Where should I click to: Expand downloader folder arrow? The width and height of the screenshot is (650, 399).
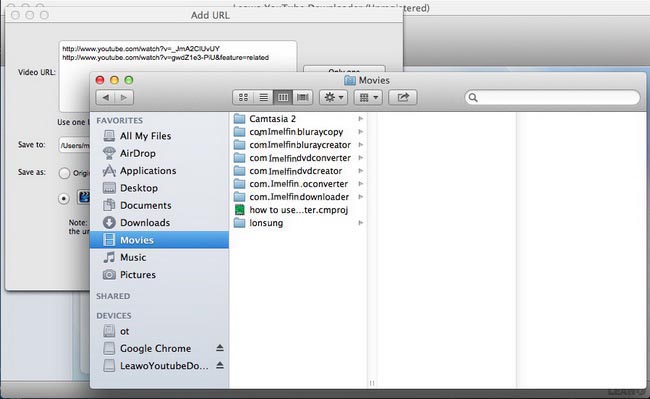click(x=361, y=197)
